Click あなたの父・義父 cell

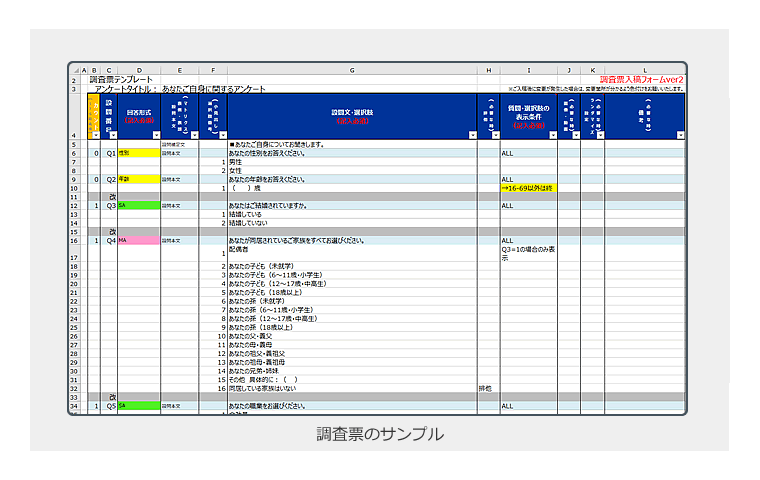pyautogui.click(x=352, y=336)
